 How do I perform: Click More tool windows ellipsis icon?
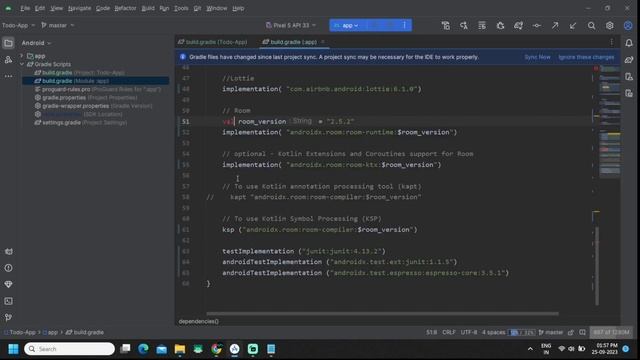point(8,76)
